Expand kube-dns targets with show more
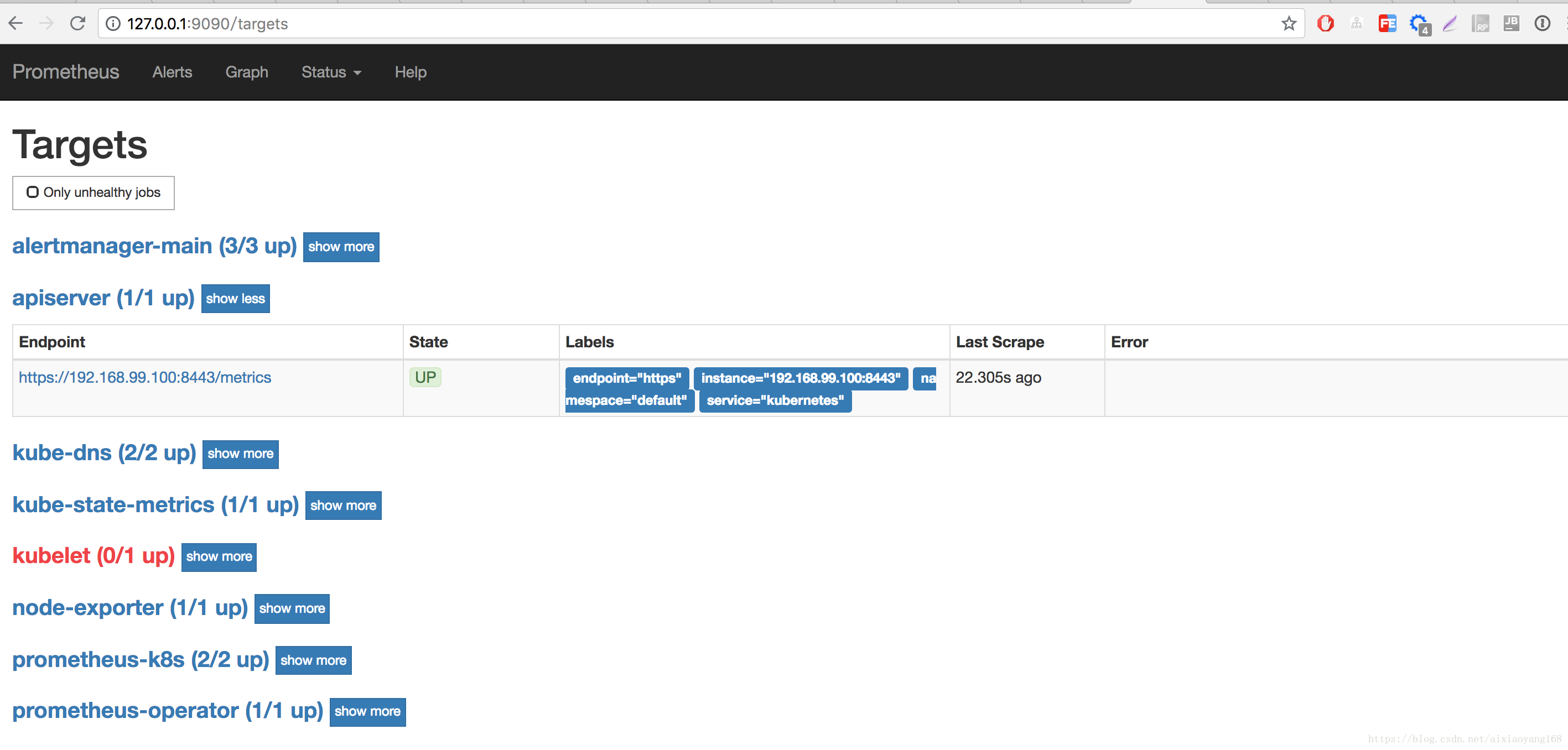The width and height of the screenshot is (1568, 750). pos(241,454)
